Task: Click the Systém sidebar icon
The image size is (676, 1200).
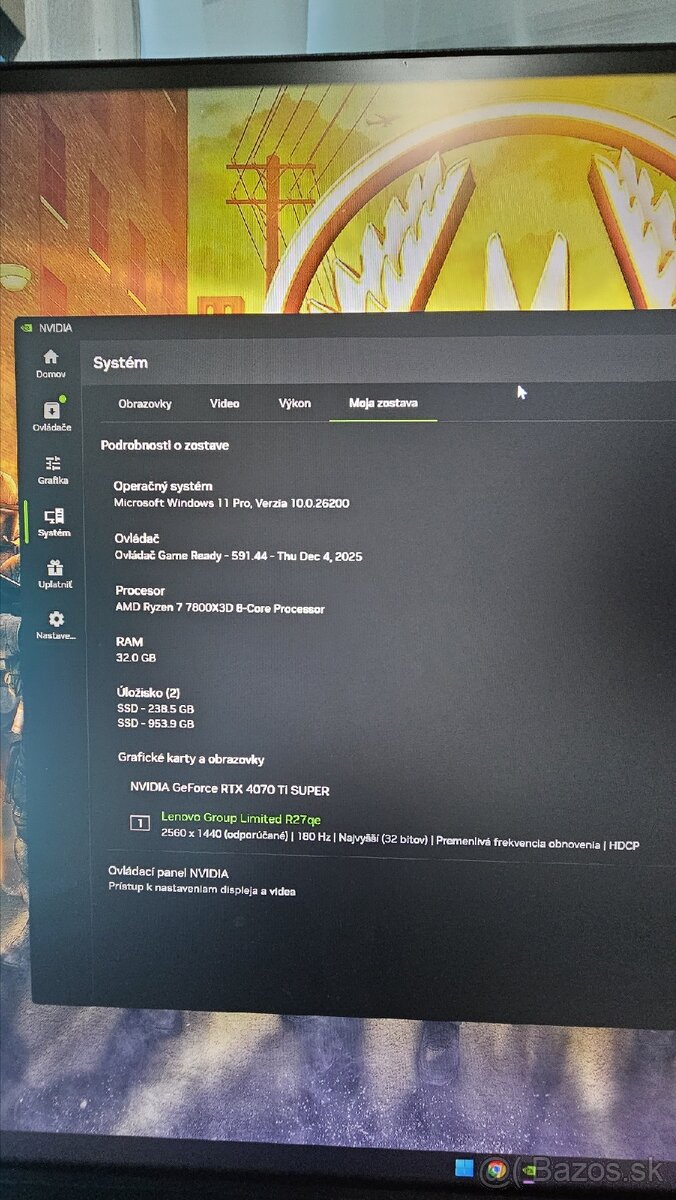Action: pos(54,517)
